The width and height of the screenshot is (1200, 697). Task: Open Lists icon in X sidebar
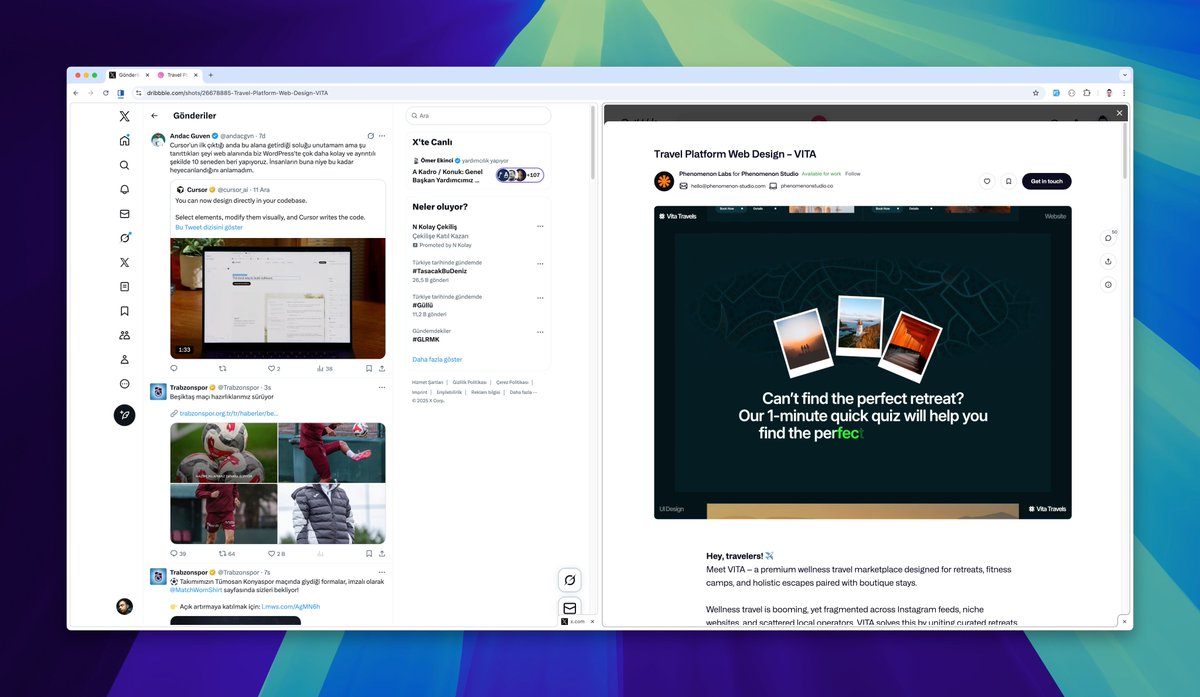(x=124, y=287)
